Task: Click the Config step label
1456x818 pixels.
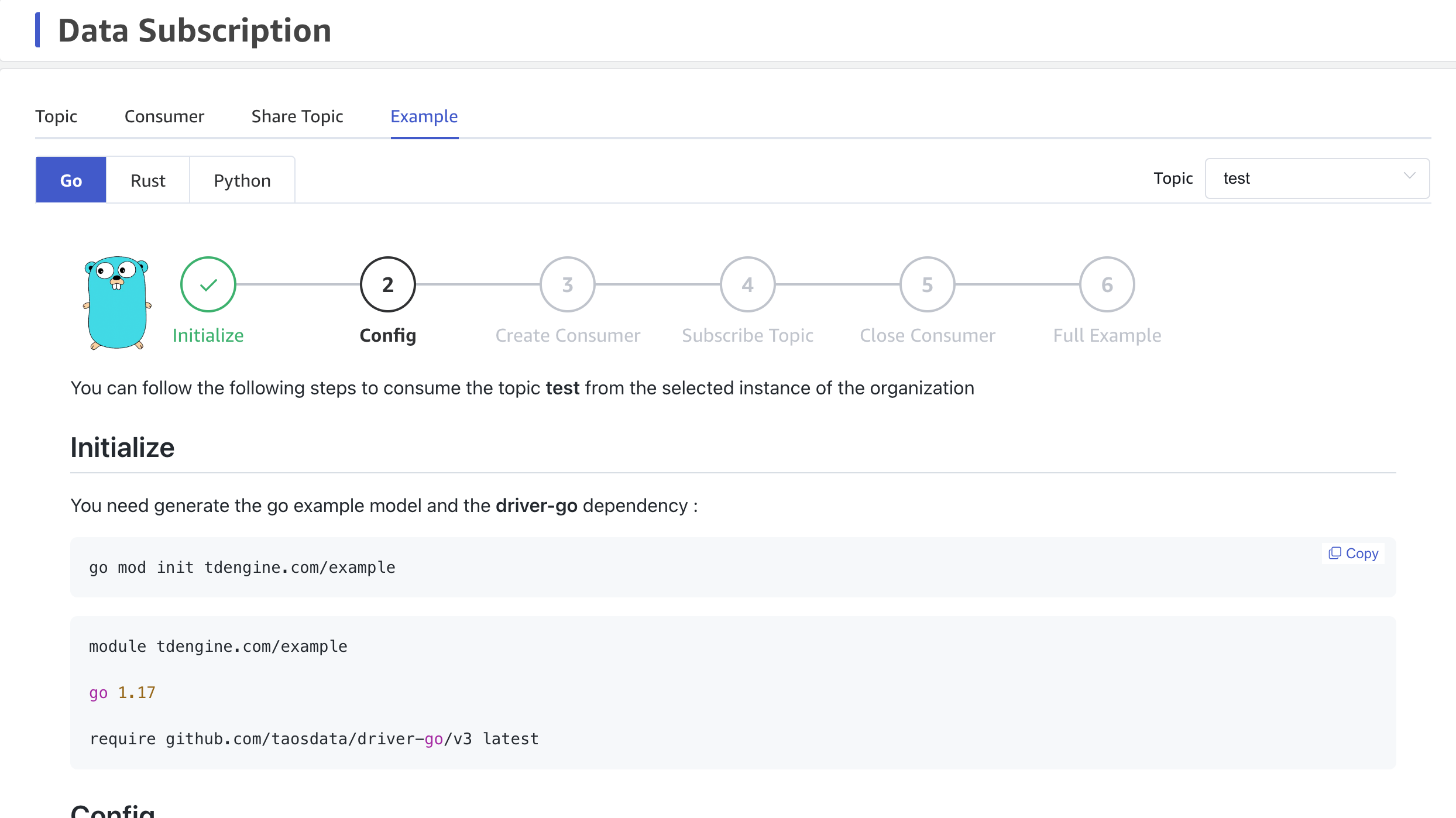Action: pos(387,335)
